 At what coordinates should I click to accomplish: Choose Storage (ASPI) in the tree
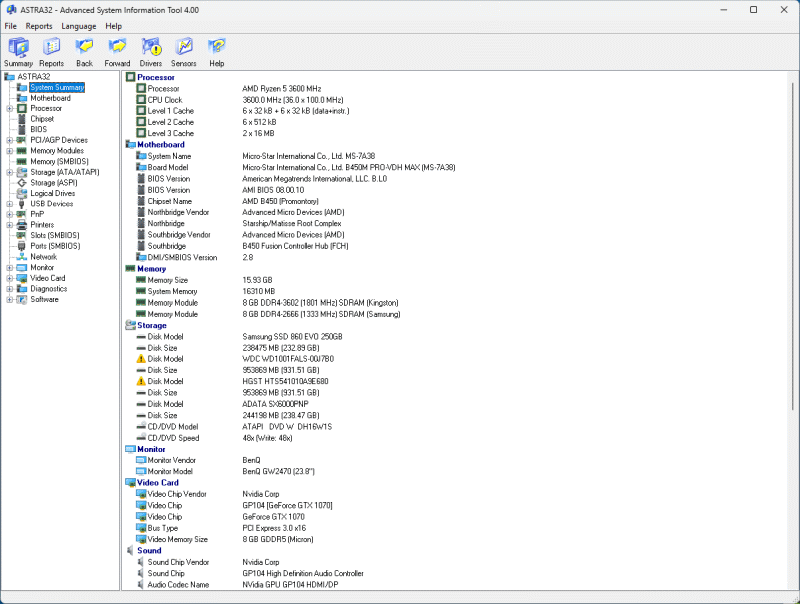53,183
